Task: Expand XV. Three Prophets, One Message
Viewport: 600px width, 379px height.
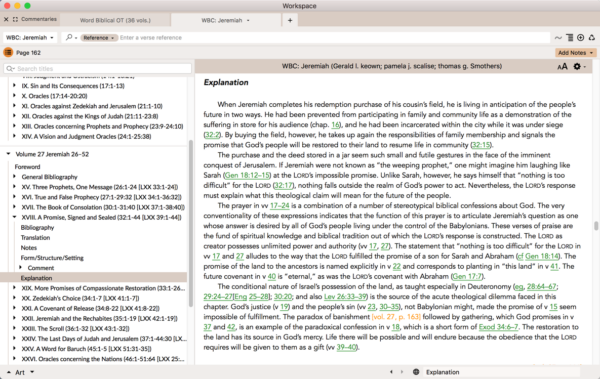Action: pyautogui.click(x=15, y=187)
